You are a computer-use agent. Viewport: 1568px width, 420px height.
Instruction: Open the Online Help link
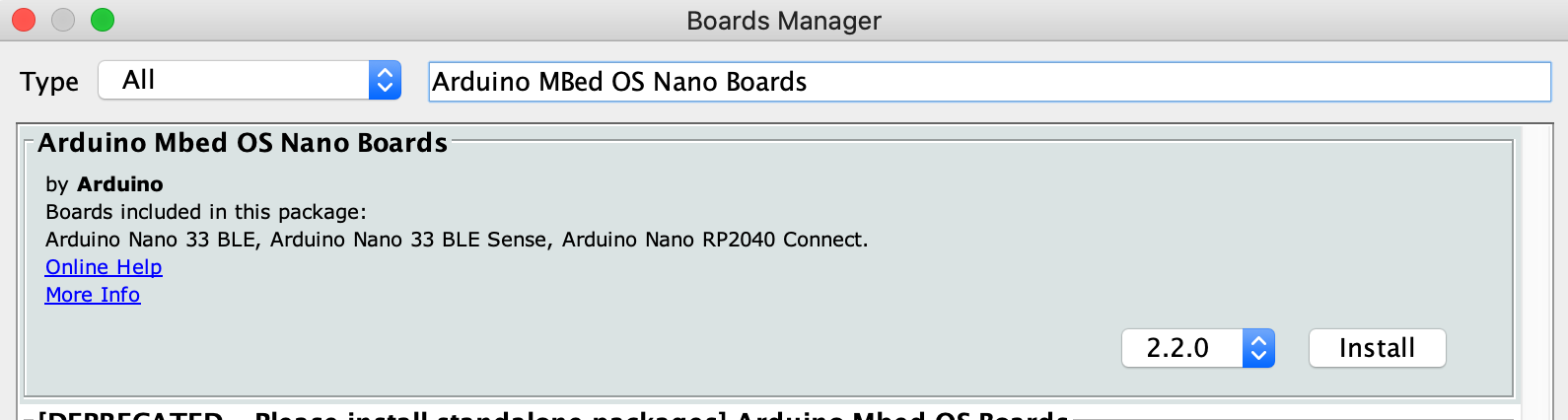tap(104, 267)
